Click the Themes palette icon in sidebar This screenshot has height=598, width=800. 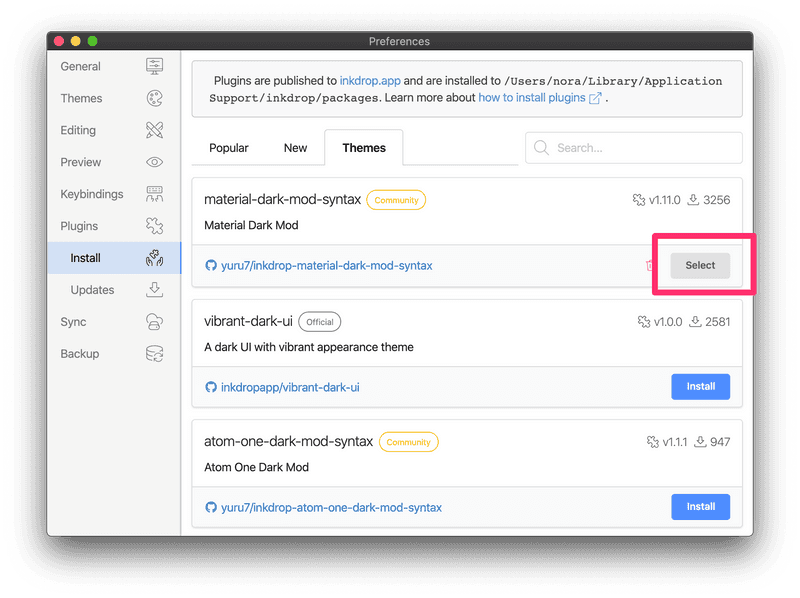pyautogui.click(x=154, y=99)
